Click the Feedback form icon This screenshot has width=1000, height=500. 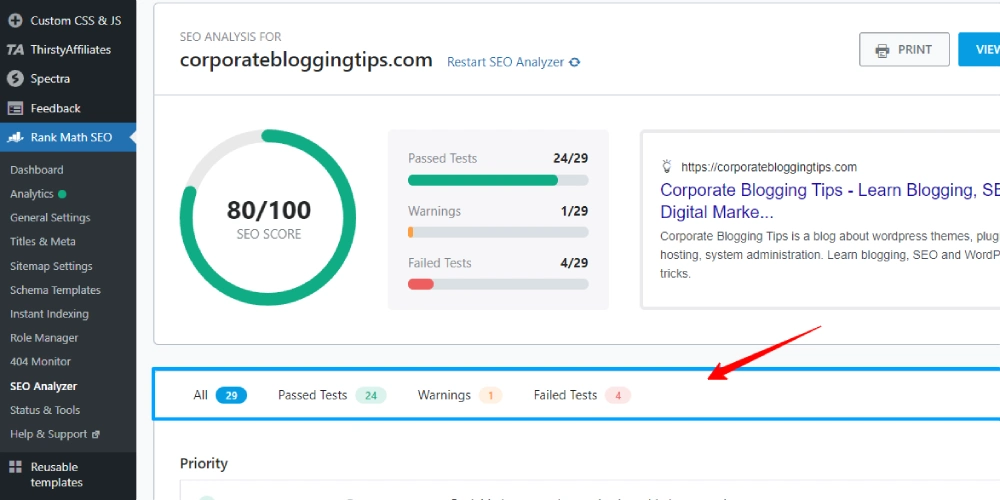click(15, 108)
